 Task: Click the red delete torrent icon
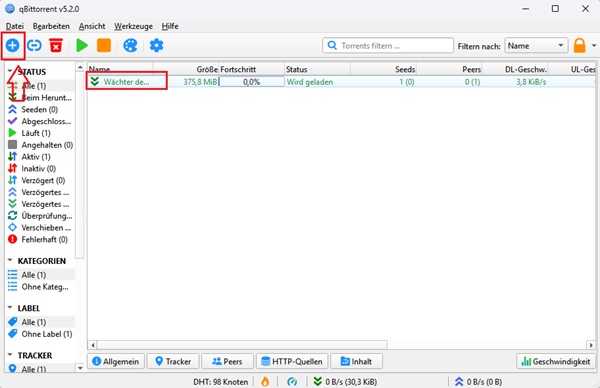pyautogui.click(x=56, y=46)
